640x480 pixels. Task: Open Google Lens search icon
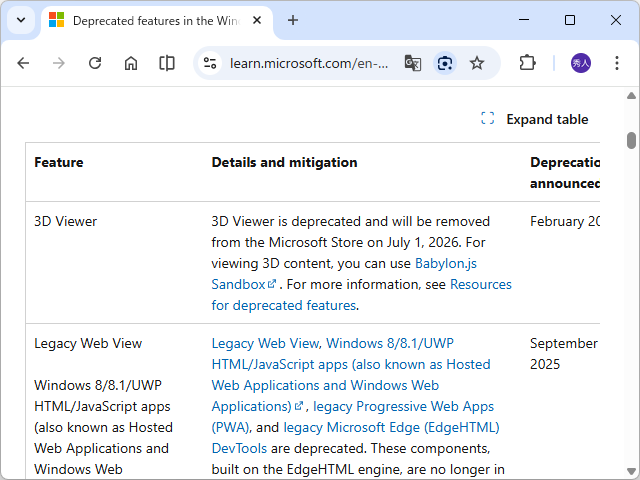pyautogui.click(x=445, y=63)
